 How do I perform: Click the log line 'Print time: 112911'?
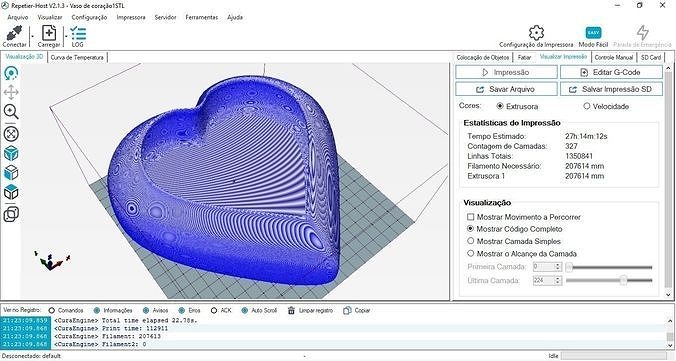point(111,328)
